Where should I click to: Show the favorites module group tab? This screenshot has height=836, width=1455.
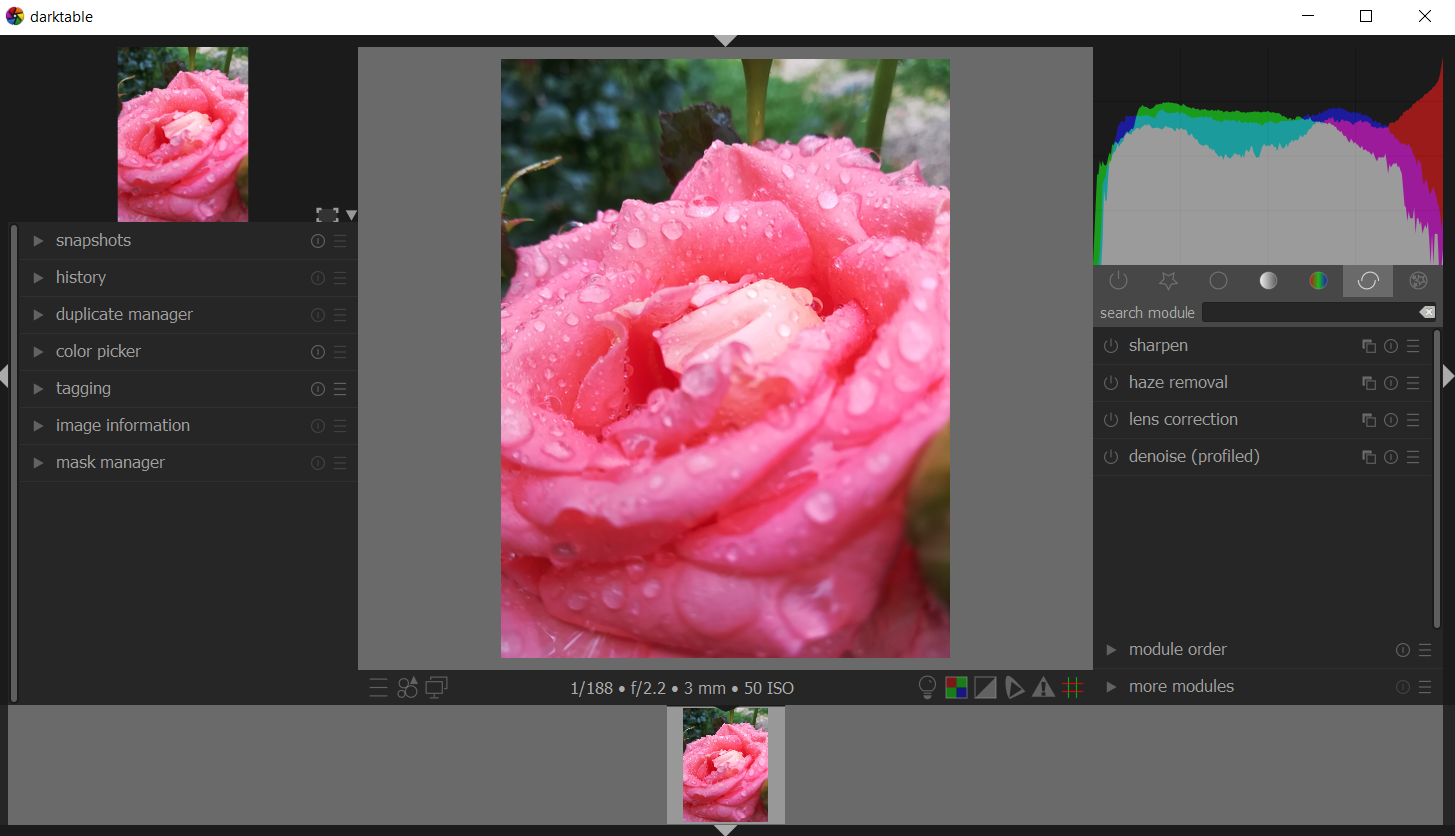(x=1168, y=281)
